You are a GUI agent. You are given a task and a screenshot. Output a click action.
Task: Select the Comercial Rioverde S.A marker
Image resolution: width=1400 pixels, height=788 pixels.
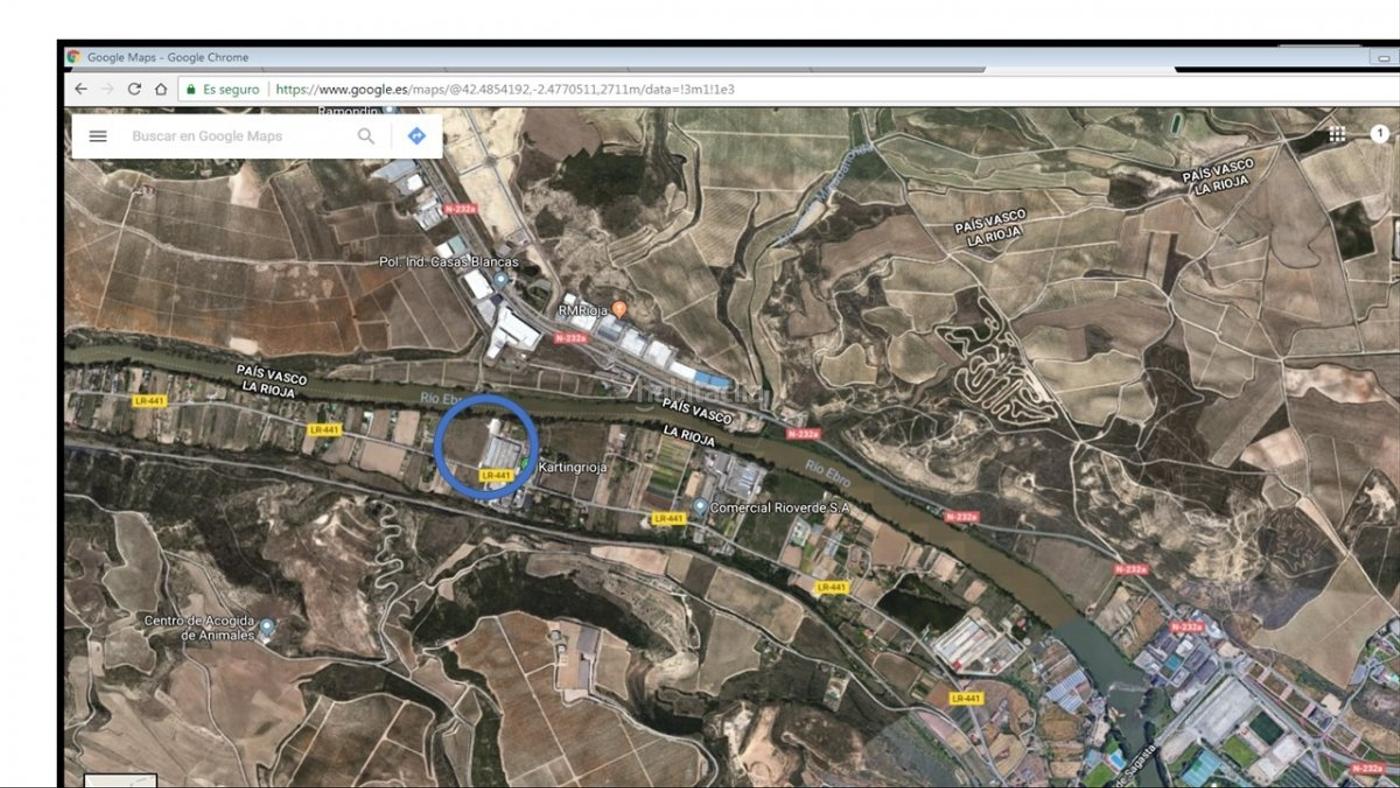coord(701,507)
